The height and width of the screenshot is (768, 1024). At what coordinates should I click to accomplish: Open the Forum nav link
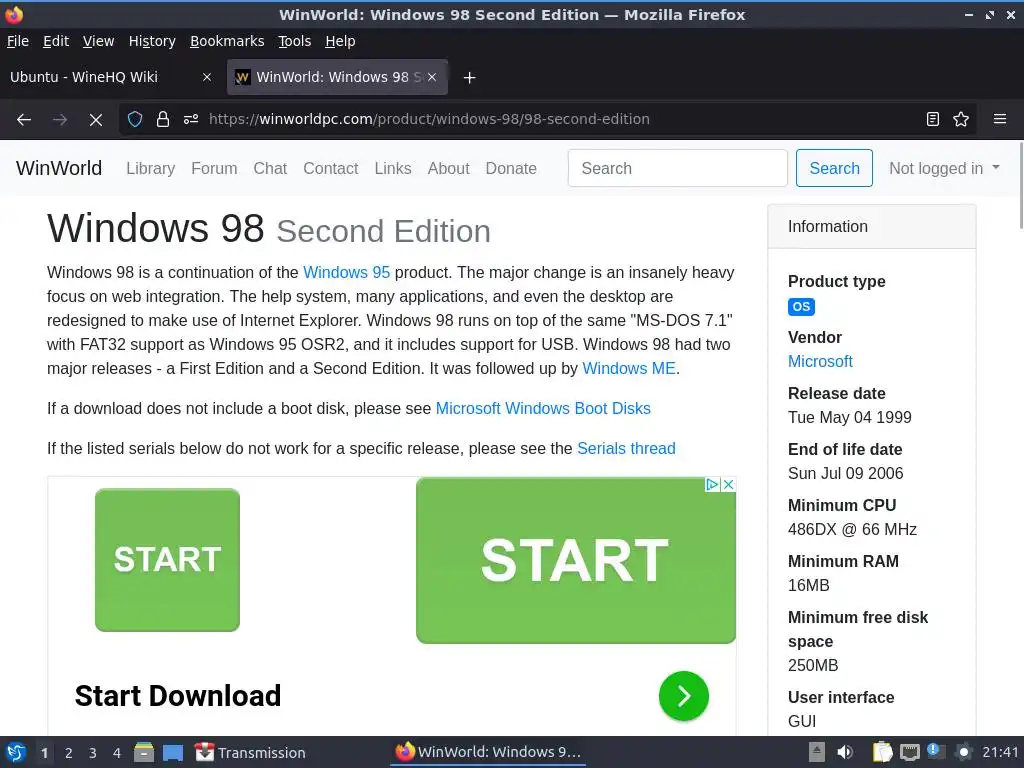coord(214,168)
